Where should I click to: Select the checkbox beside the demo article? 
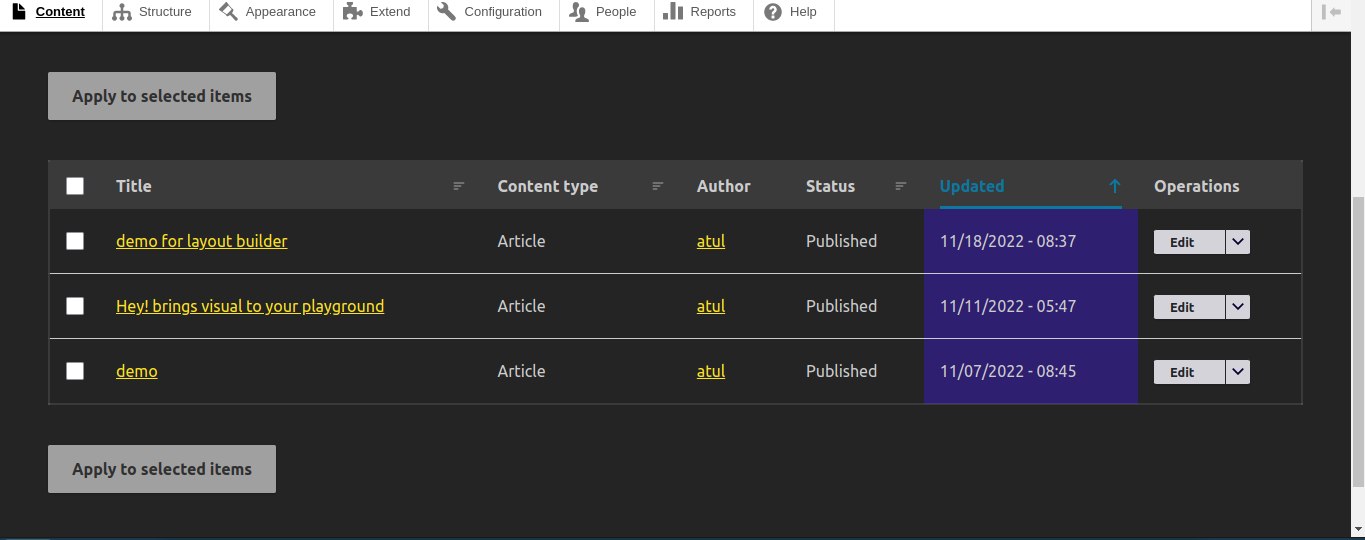(x=75, y=371)
